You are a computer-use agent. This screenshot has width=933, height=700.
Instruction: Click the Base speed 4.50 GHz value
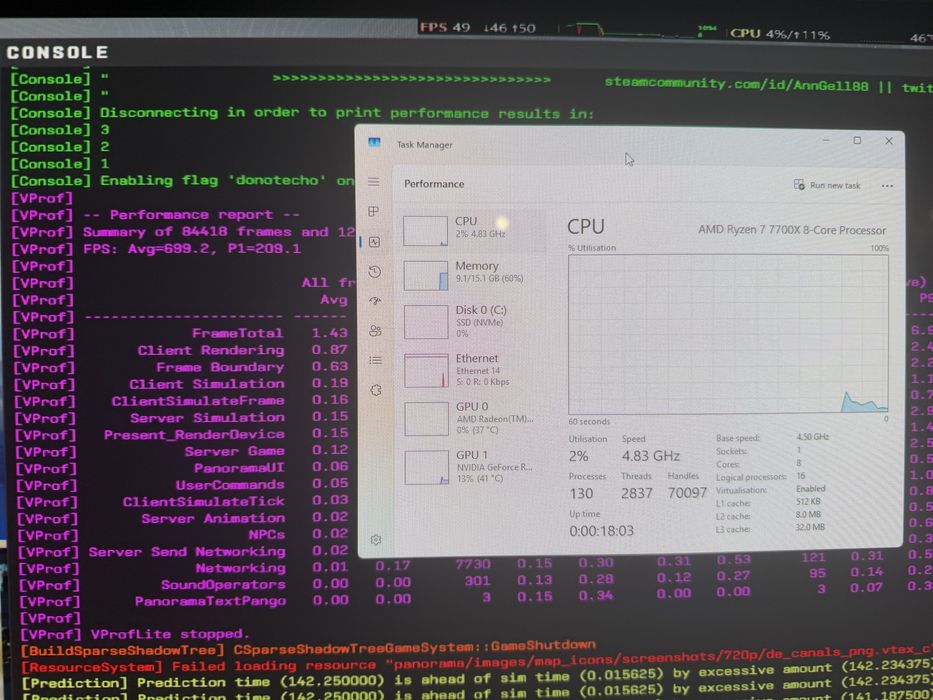(813, 437)
